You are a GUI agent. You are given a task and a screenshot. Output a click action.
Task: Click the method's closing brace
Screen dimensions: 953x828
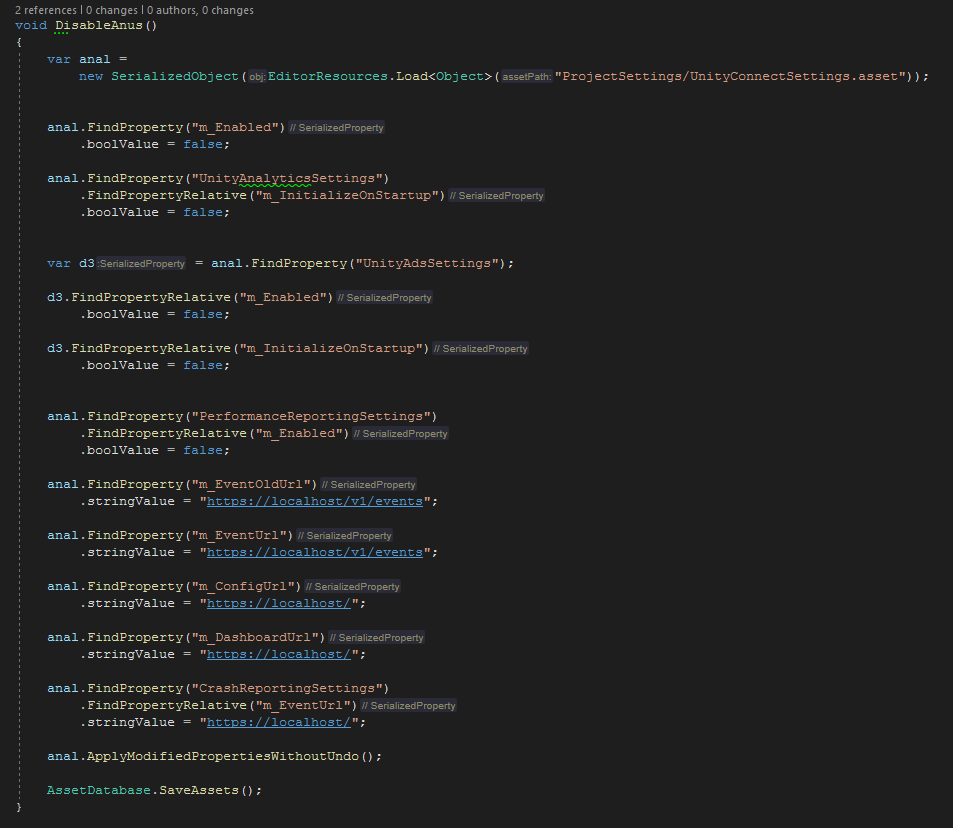point(19,807)
